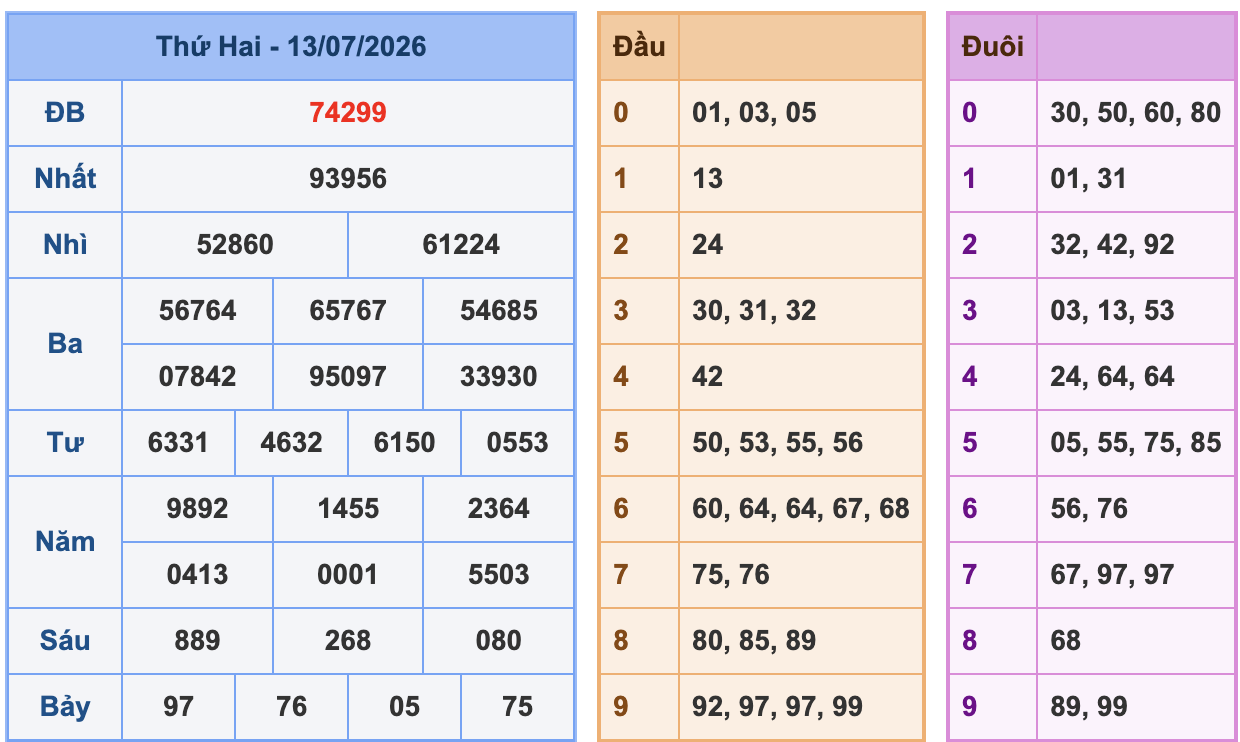Select fifth prize number 9892
This screenshot has height=742, width=1240.
(198, 509)
